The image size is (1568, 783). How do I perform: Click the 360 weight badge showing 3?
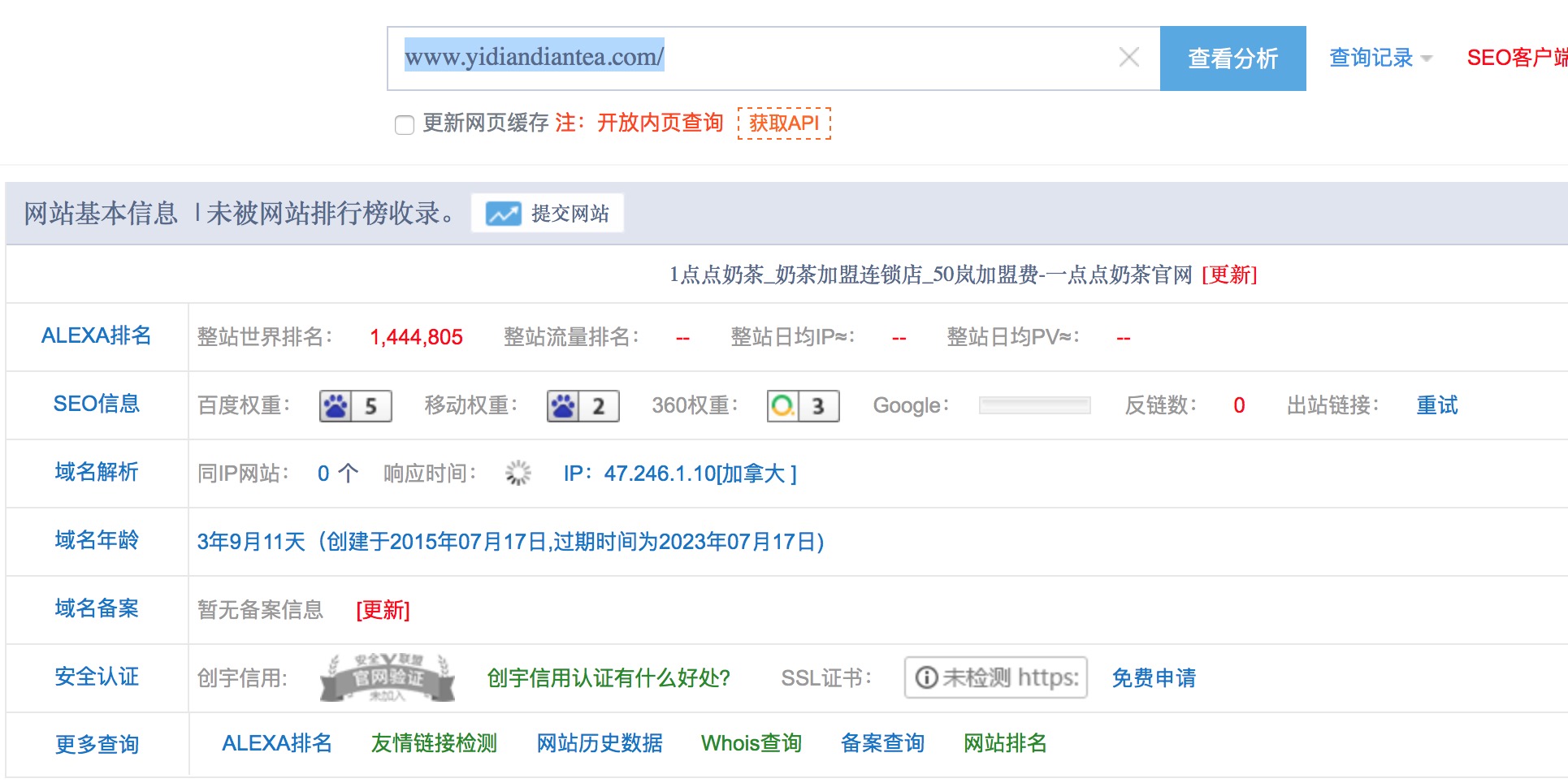[803, 406]
